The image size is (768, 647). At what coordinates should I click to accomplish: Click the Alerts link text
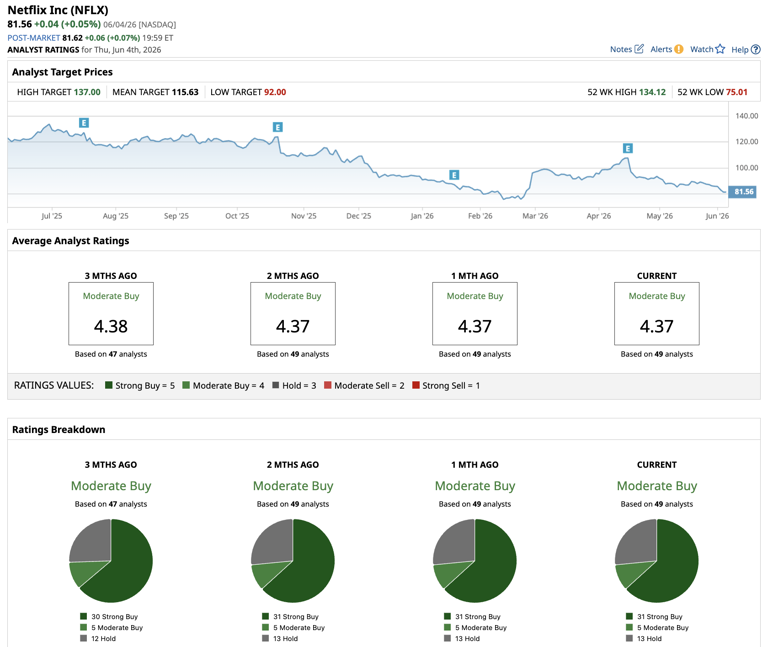pyautogui.click(x=661, y=49)
